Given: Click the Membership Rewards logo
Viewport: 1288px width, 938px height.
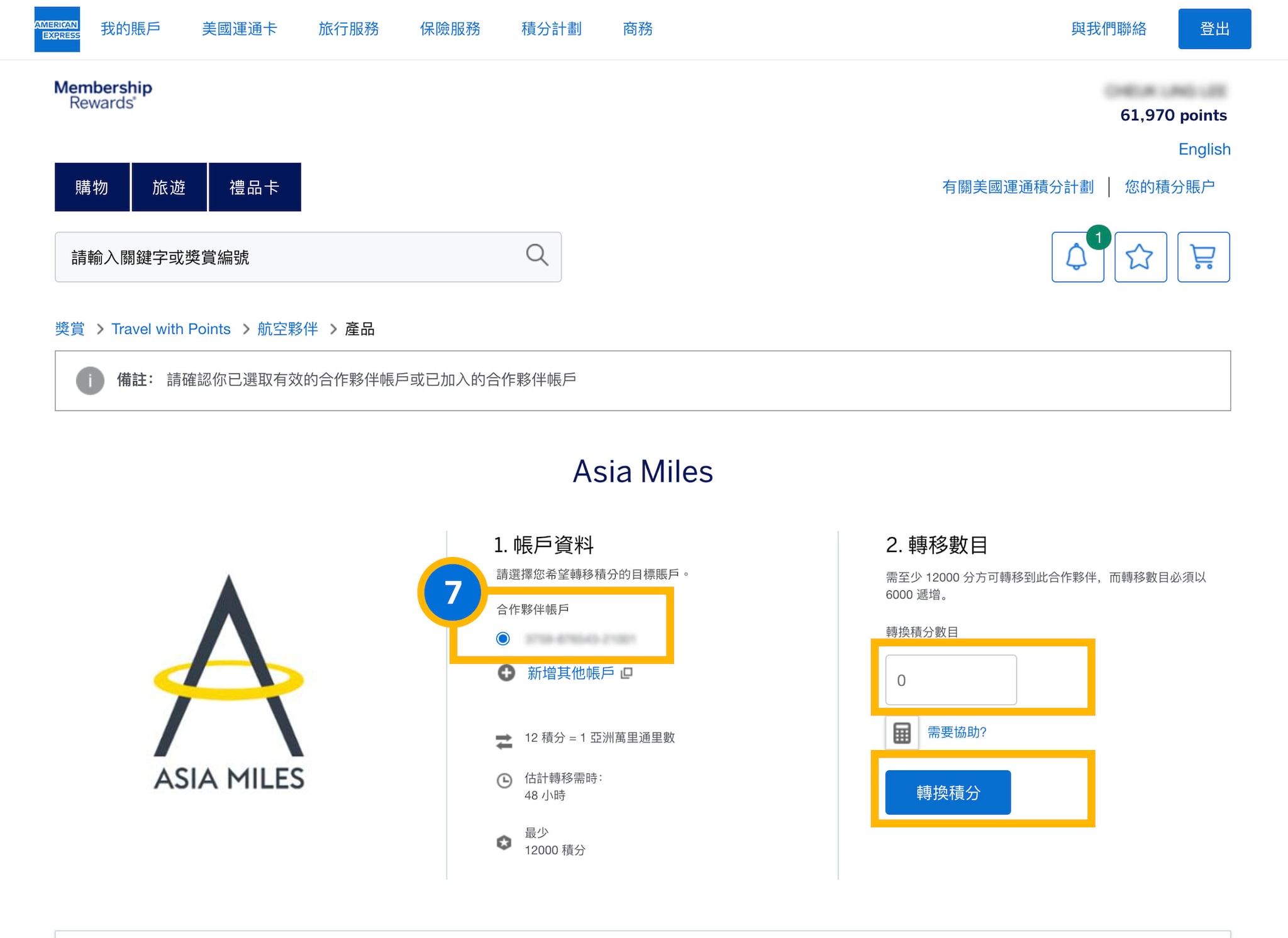Looking at the screenshot, I should click(103, 95).
